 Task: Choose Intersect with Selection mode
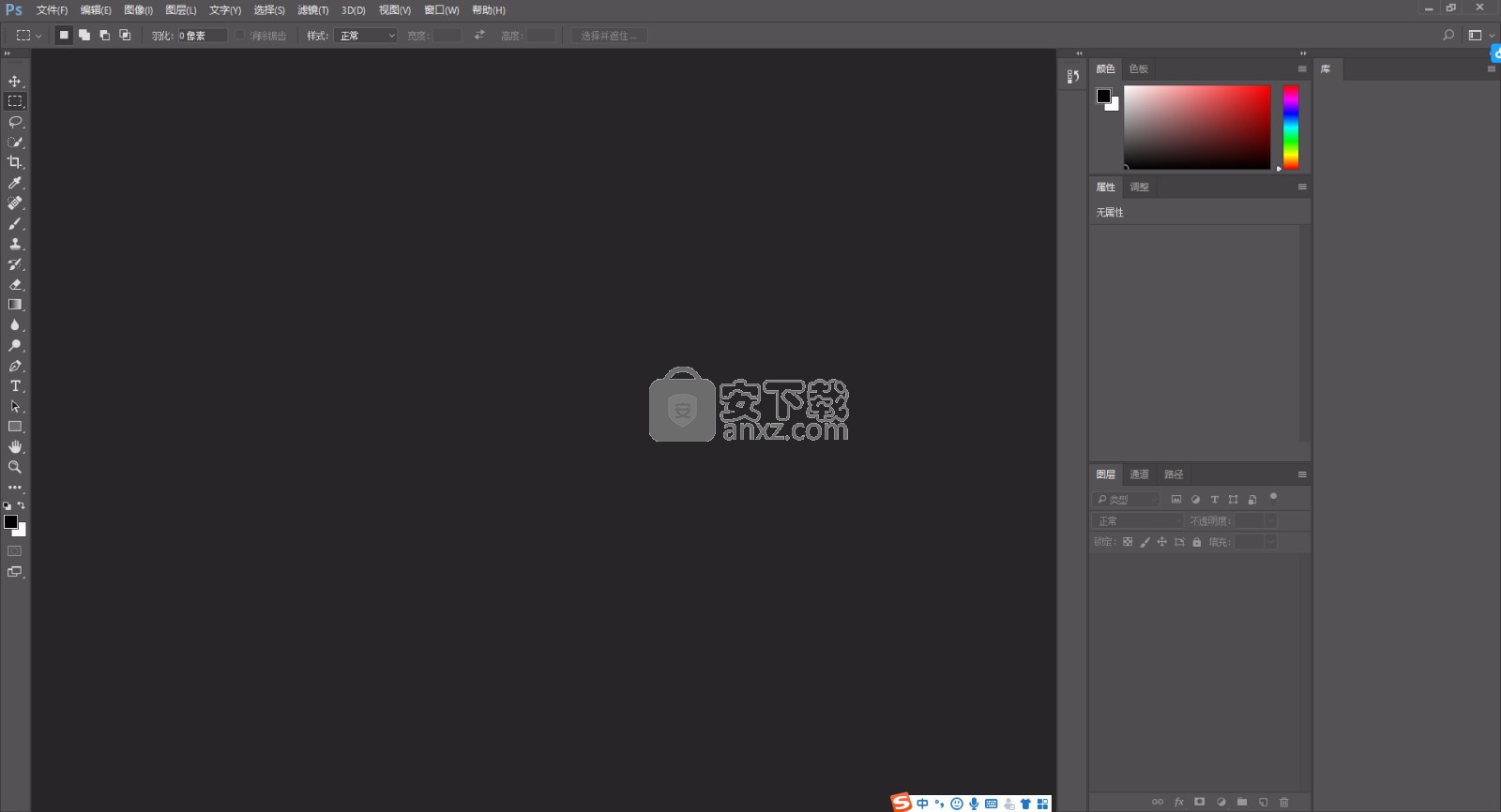[x=125, y=35]
